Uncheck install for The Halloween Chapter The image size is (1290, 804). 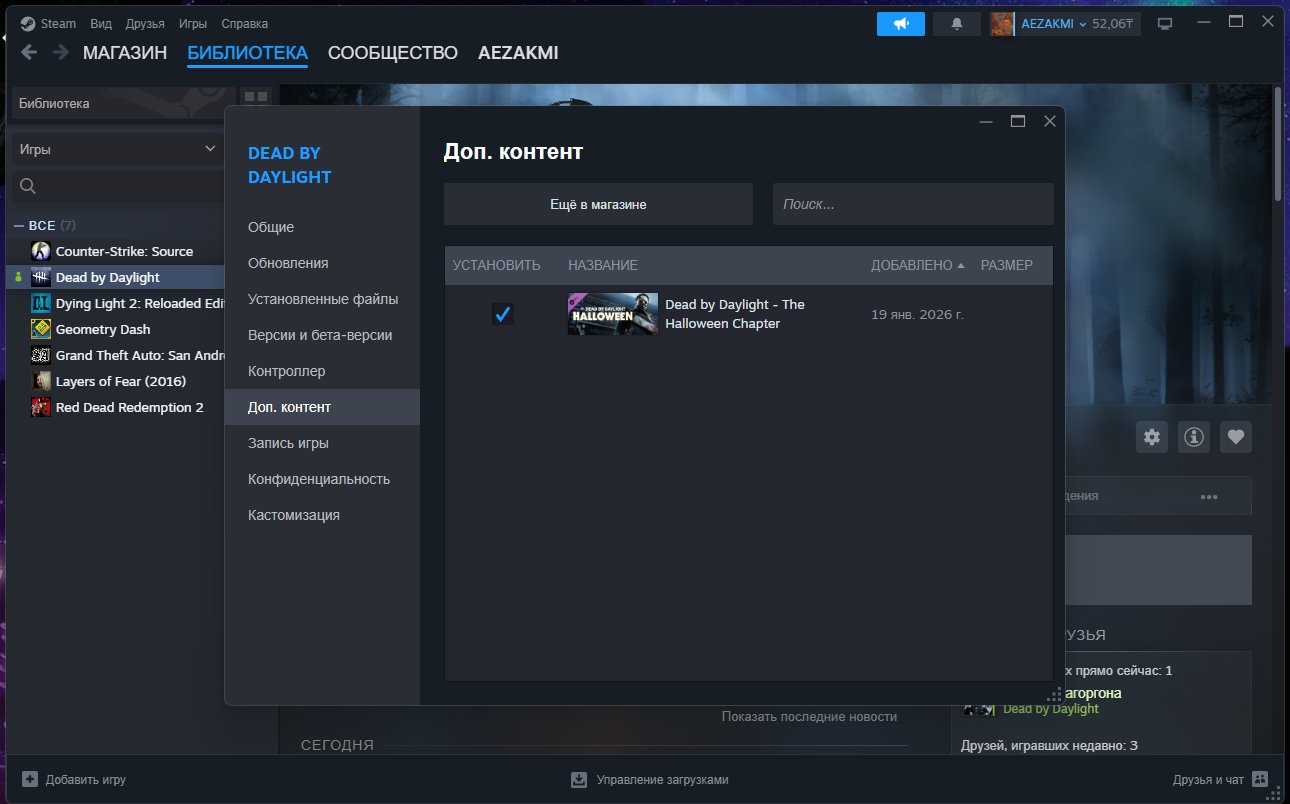pos(503,314)
